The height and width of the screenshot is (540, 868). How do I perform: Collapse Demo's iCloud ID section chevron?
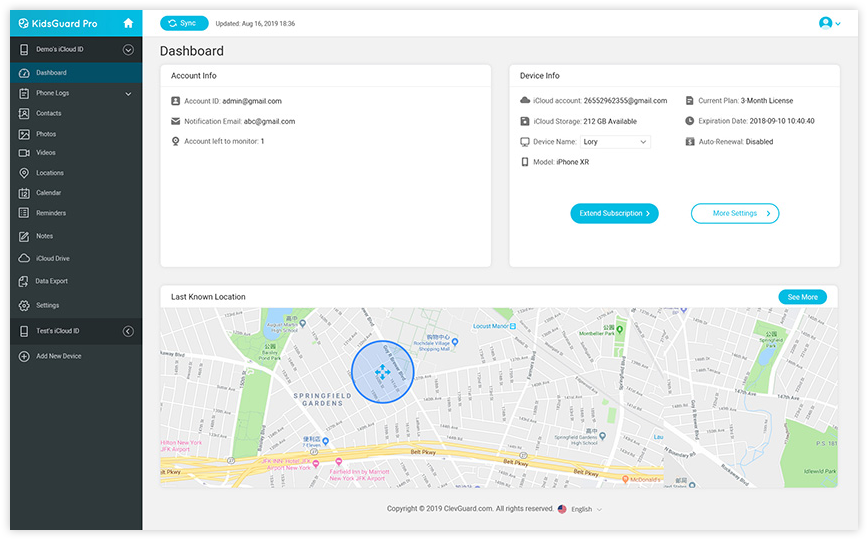click(x=128, y=50)
